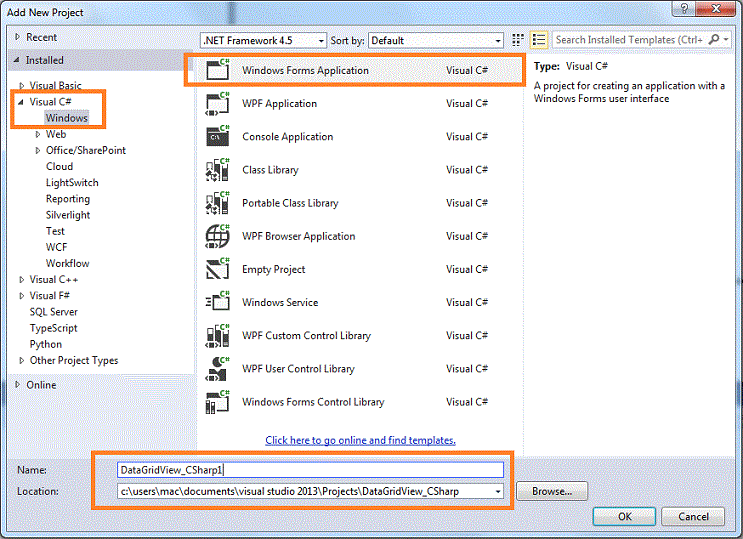This screenshot has height=539, width=743.
Task: Click the project Name input field
Action: tap(310, 470)
